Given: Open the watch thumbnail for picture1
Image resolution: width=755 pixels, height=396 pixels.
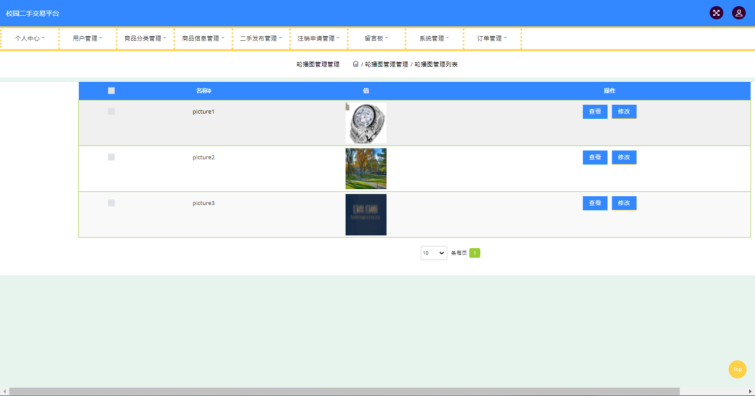Looking at the screenshot, I should click(366, 123).
